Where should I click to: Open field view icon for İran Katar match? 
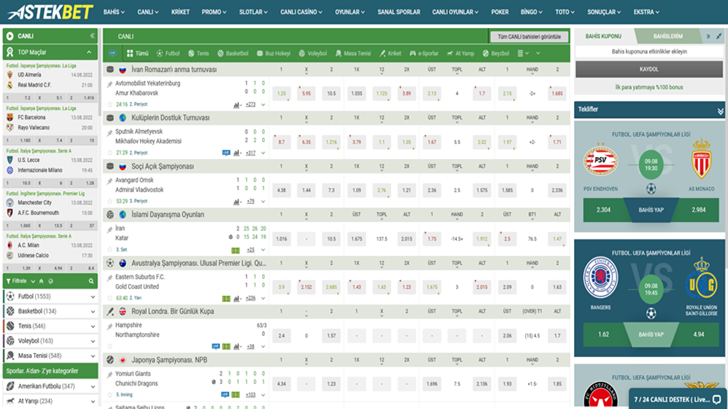(x=235, y=250)
